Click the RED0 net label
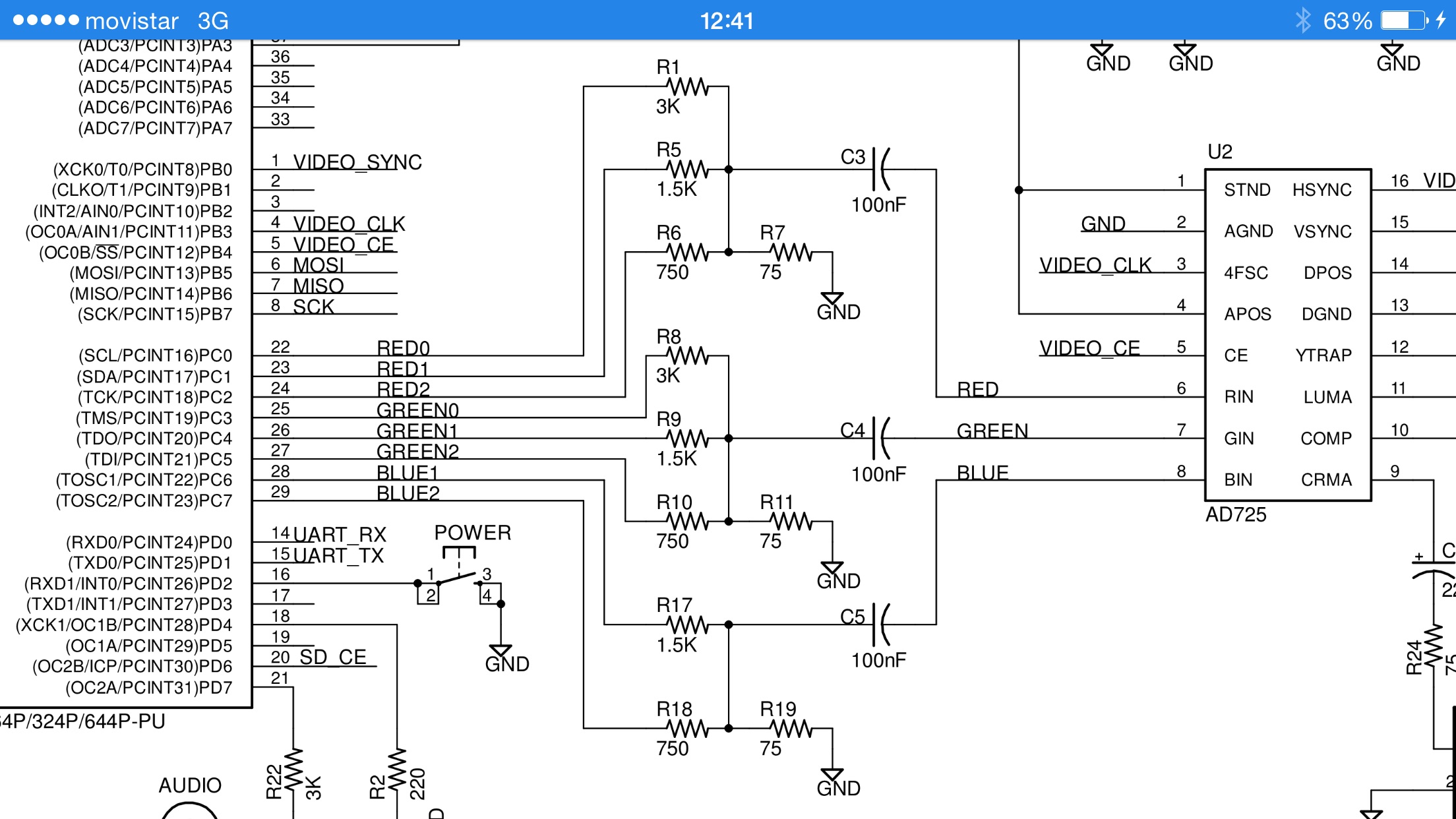 tap(403, 348)
